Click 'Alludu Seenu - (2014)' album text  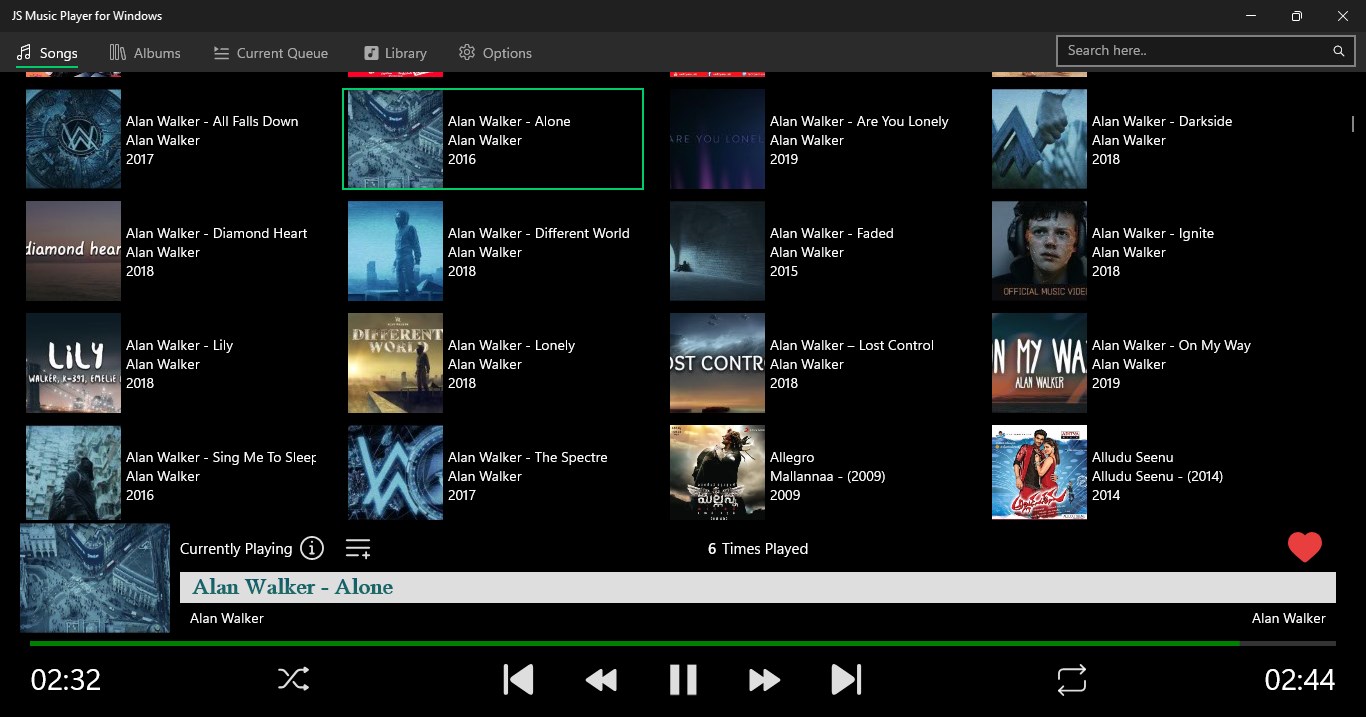pyautogui.click(x=1158, y=476)
